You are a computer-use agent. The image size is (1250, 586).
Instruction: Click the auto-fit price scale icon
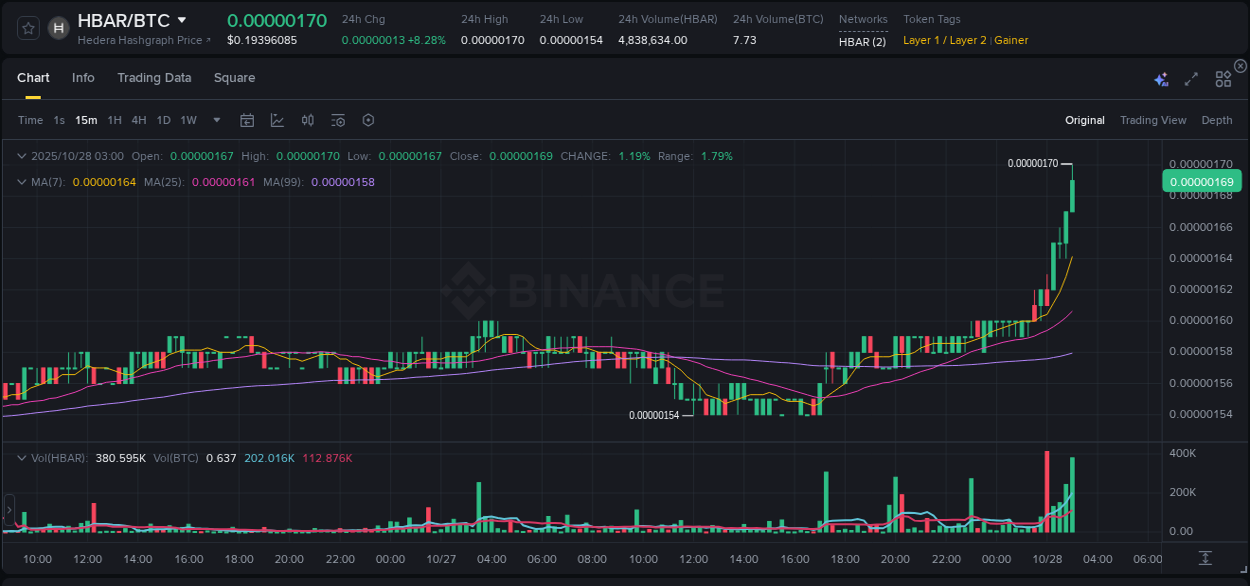(1206, 557)
